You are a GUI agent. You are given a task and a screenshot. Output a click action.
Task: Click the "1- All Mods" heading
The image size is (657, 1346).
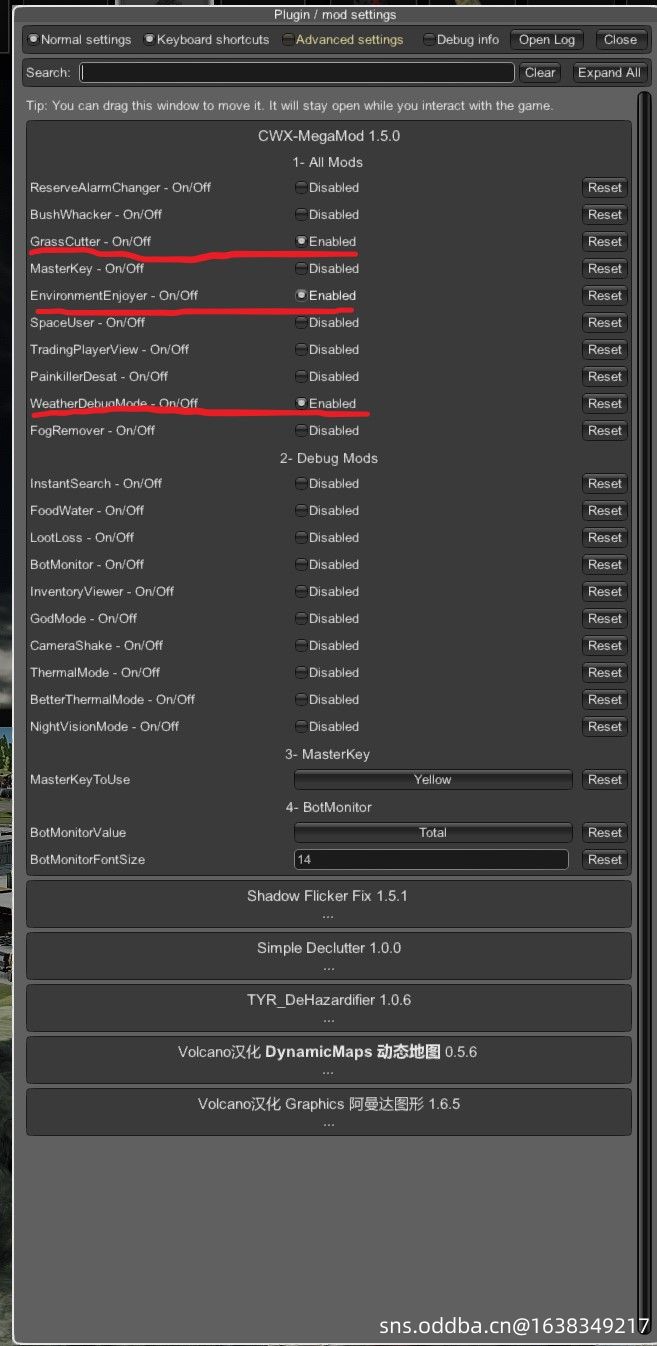(328, 162)
